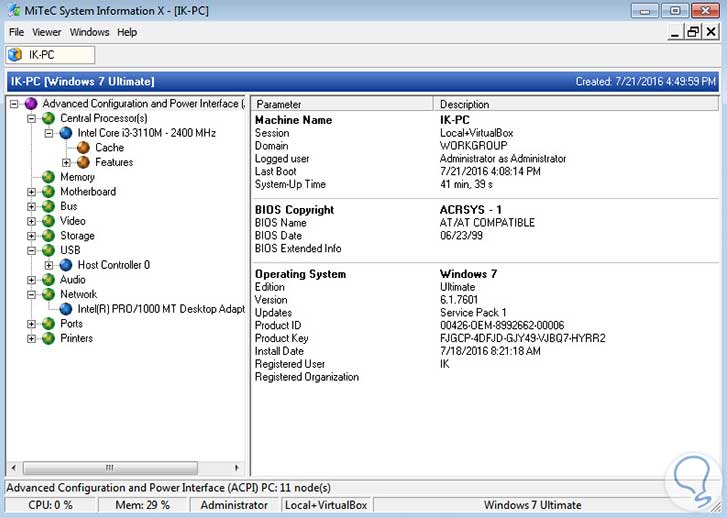Click the green USB node icon
The width and height of the screenshot is (727, 518).
pyautogui.click(x=48, y=250)
